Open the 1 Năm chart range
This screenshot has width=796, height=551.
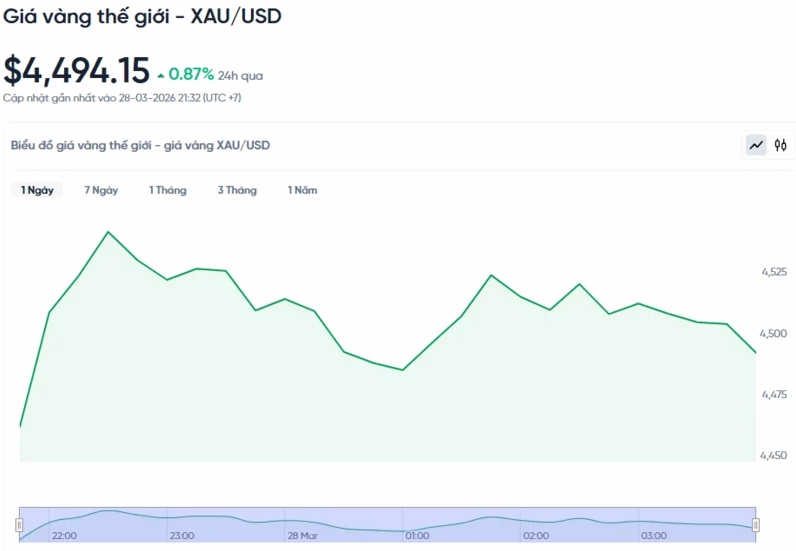click(x=302, y=190)
